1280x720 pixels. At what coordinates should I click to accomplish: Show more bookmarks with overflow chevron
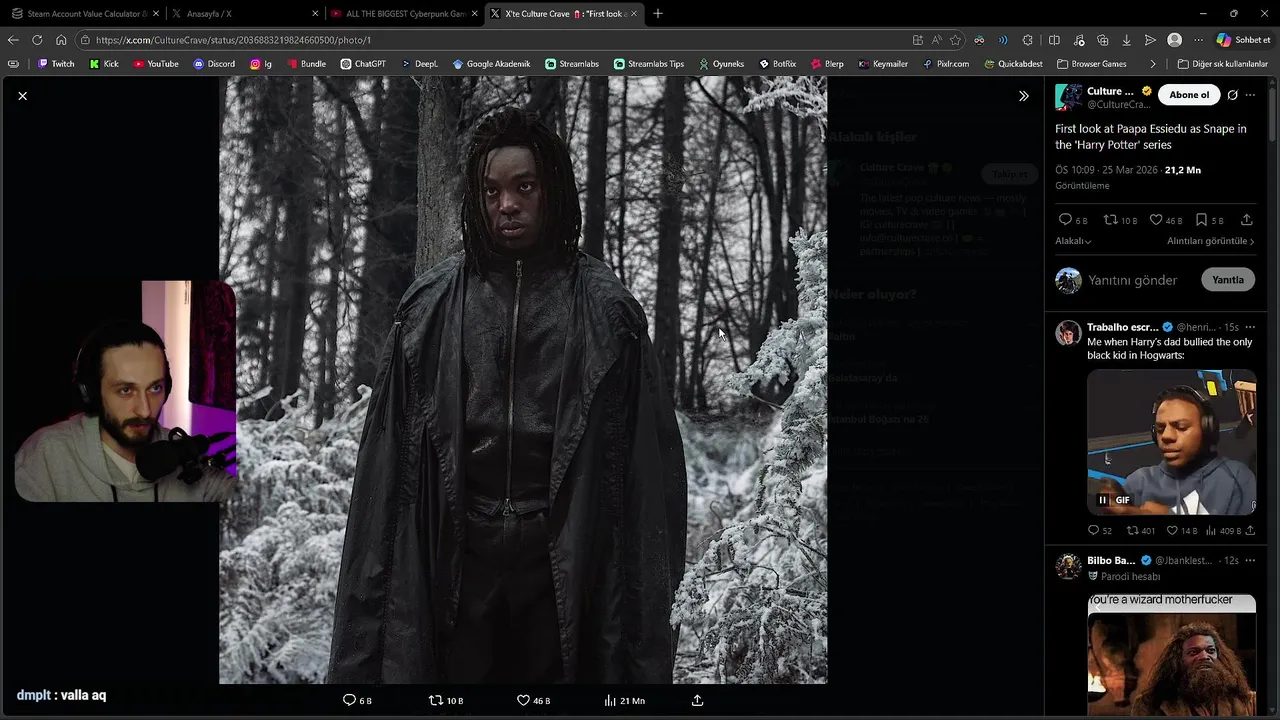[1153, 64]
